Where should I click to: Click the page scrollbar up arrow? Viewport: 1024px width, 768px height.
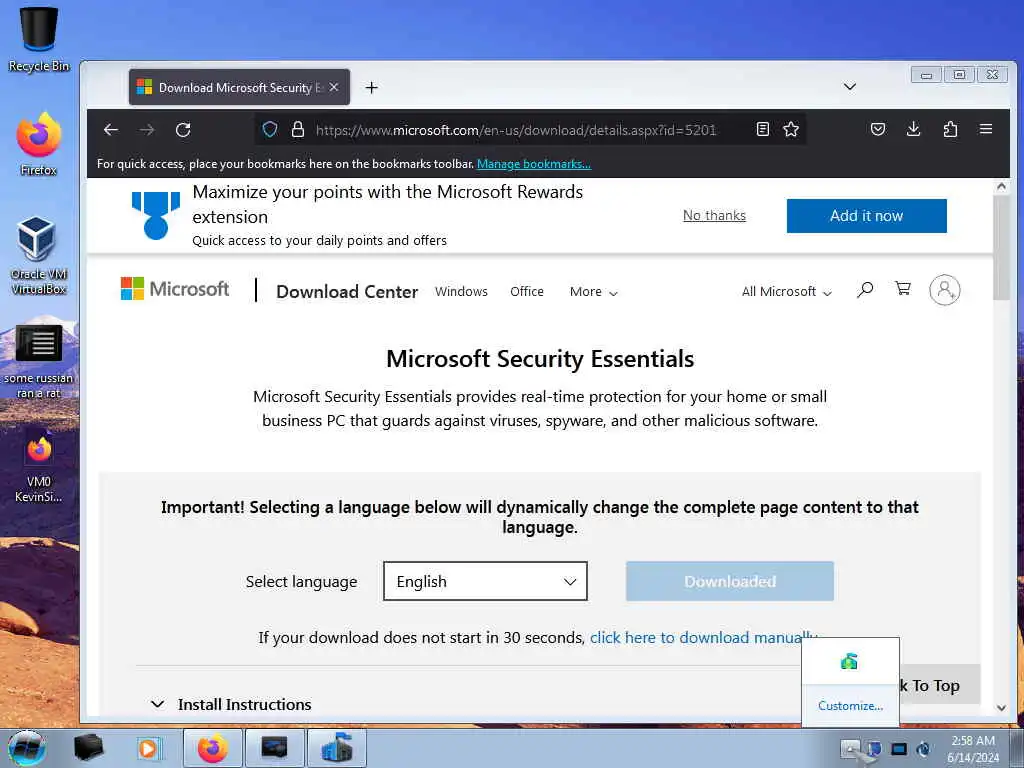coord(1001,186)
